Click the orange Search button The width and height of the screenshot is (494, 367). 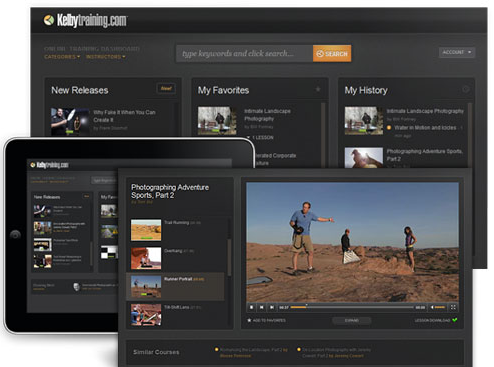tap(332, 53)
